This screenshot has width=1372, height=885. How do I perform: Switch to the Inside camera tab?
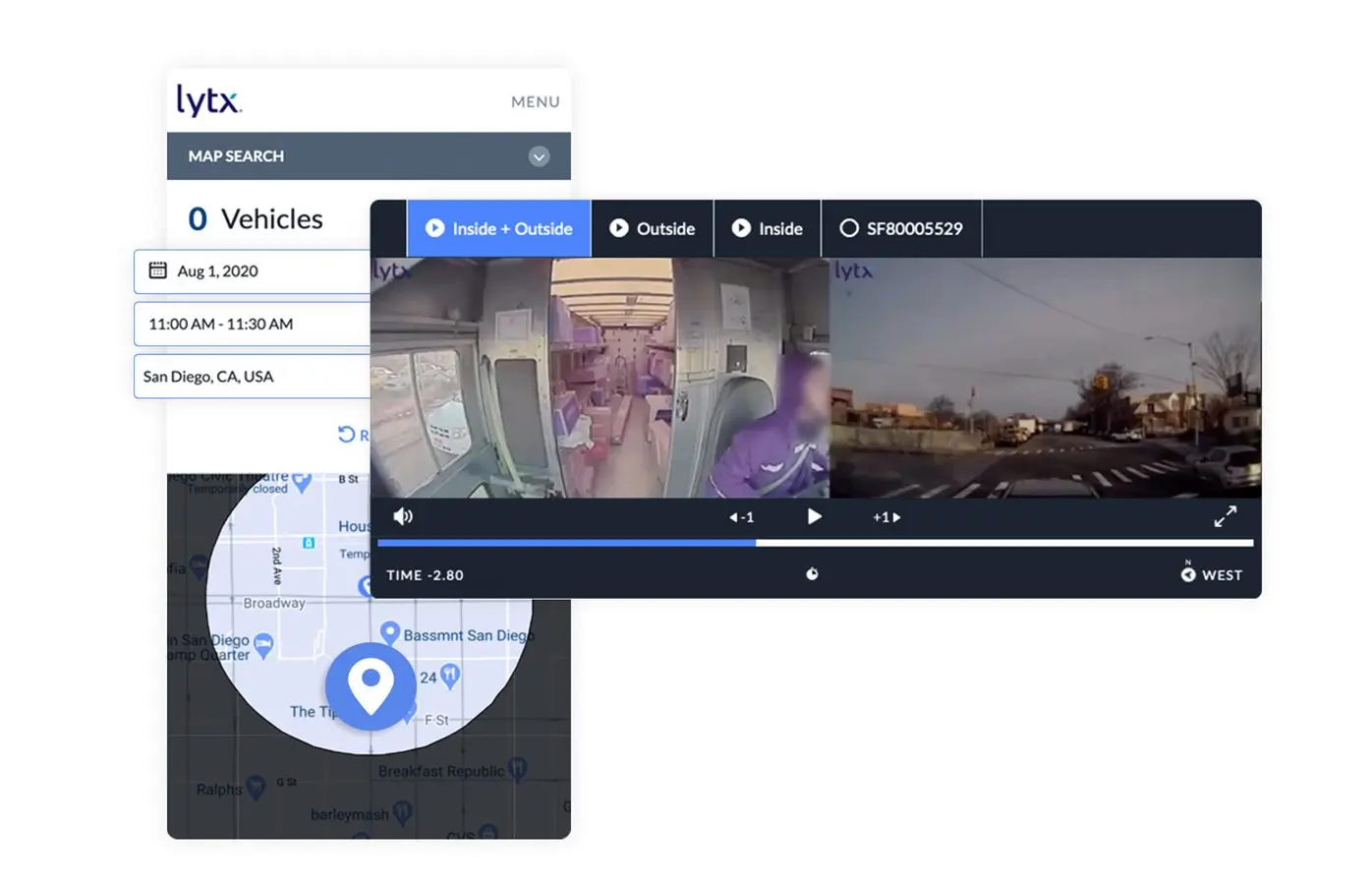[768, 228]
